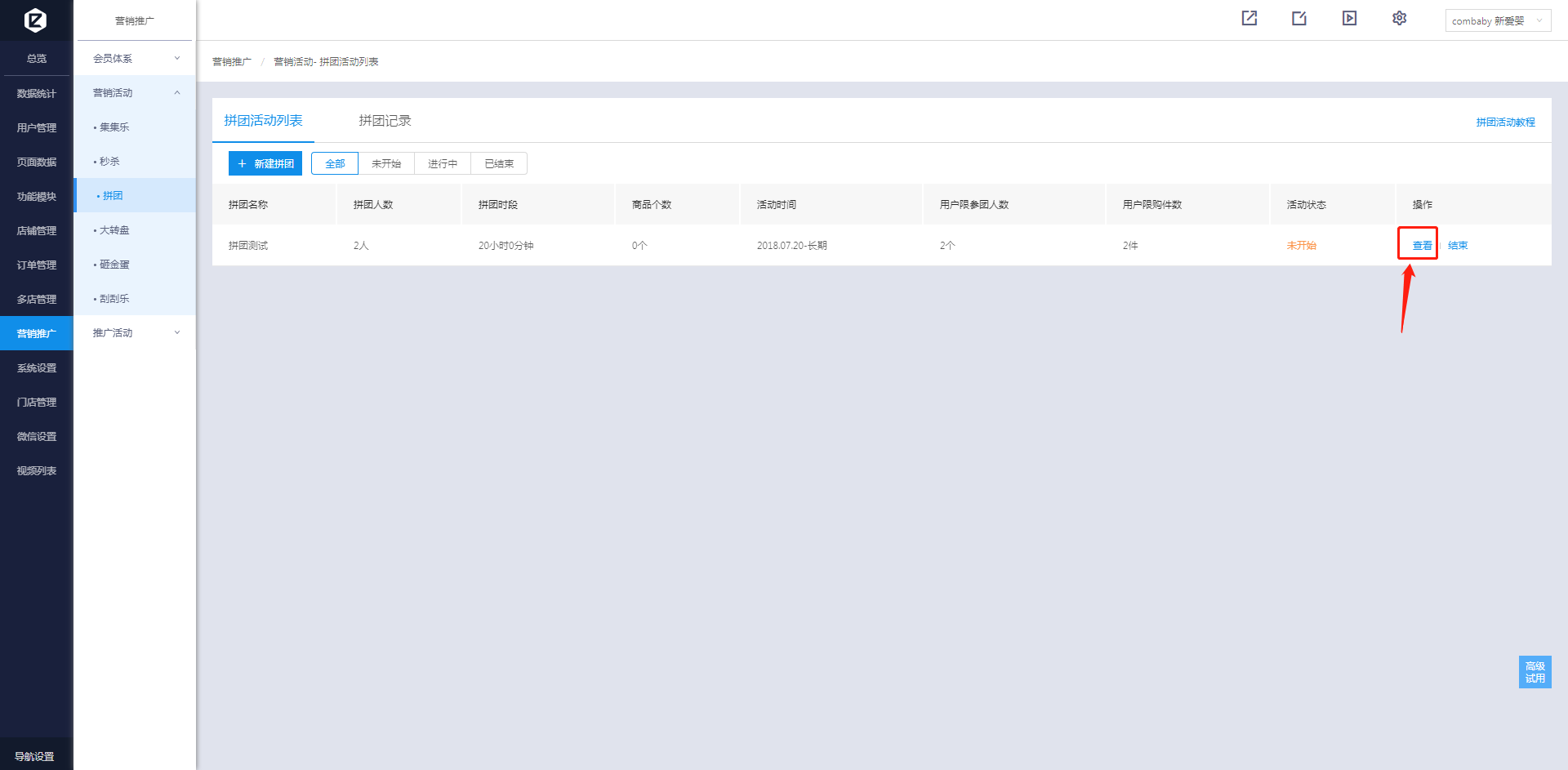Expand the 推广活动 menu section
Screen dimensions: 1568x770
[x=136, y=333]
